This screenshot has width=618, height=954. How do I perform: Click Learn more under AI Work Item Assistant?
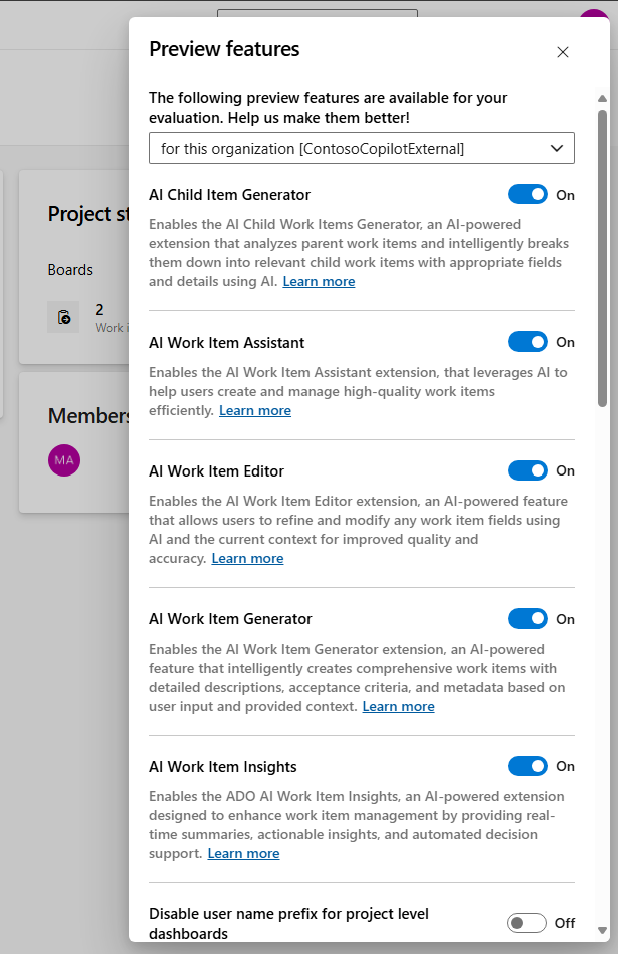click(x=254, y=410)
